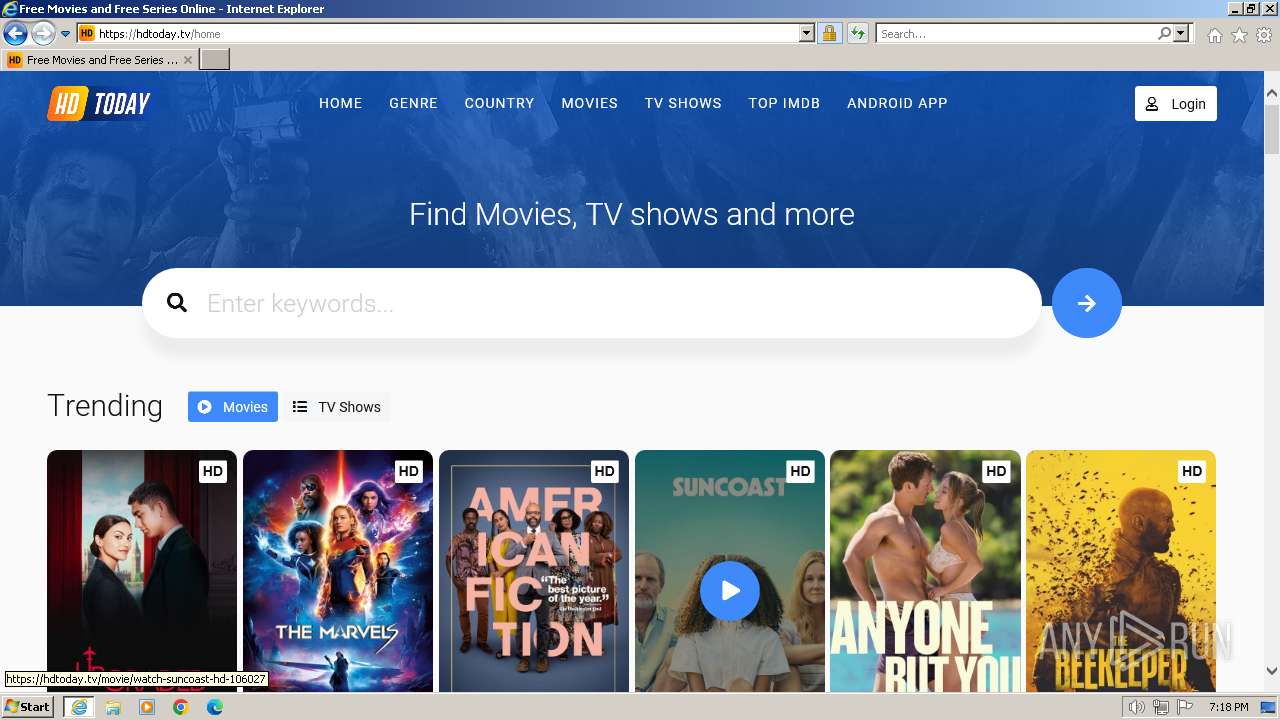Open the media player taskbar icon
Viewport: 1280px width, 720px height.
147,707
